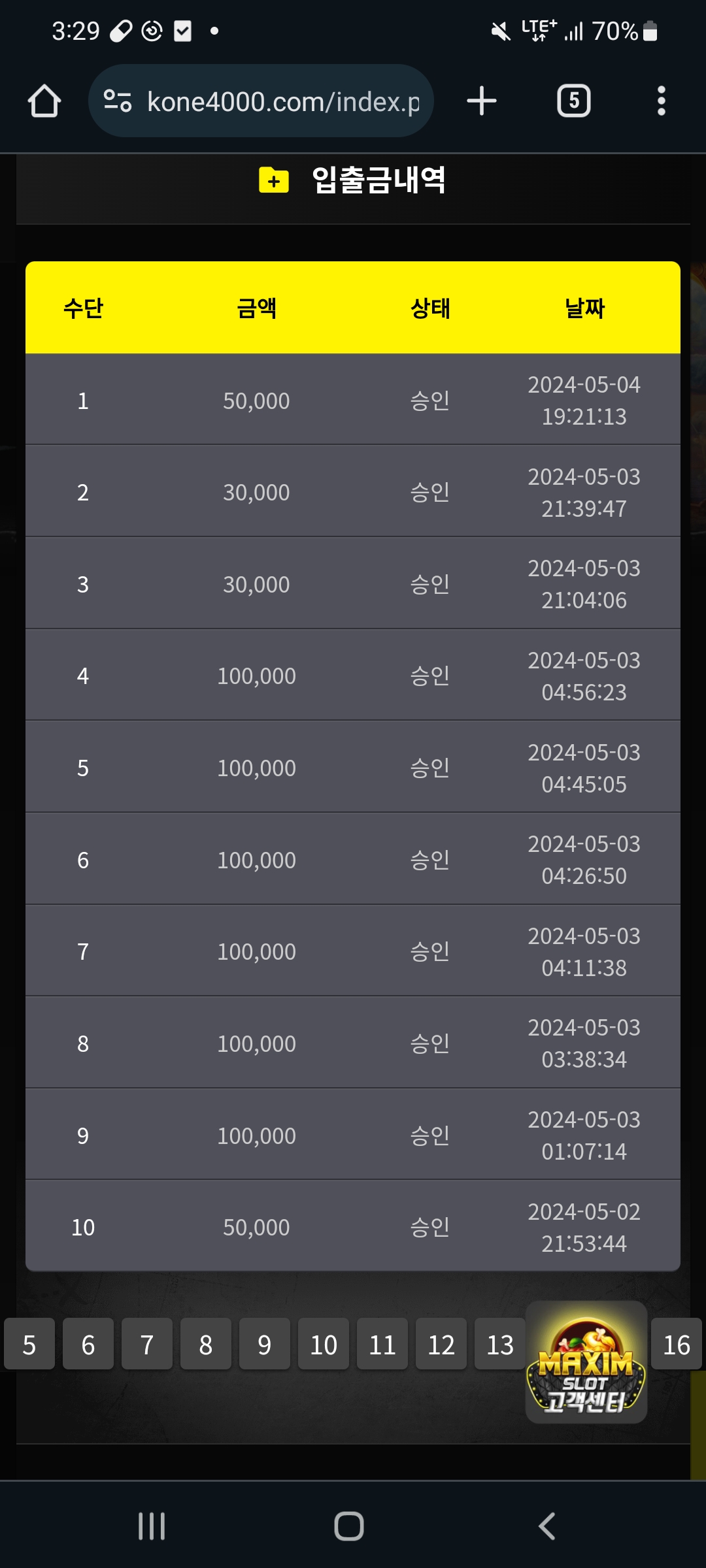This screenshot has width=706, height=1568.
Task: Tap the 상태 column header
Action: (x=430, y=308)
